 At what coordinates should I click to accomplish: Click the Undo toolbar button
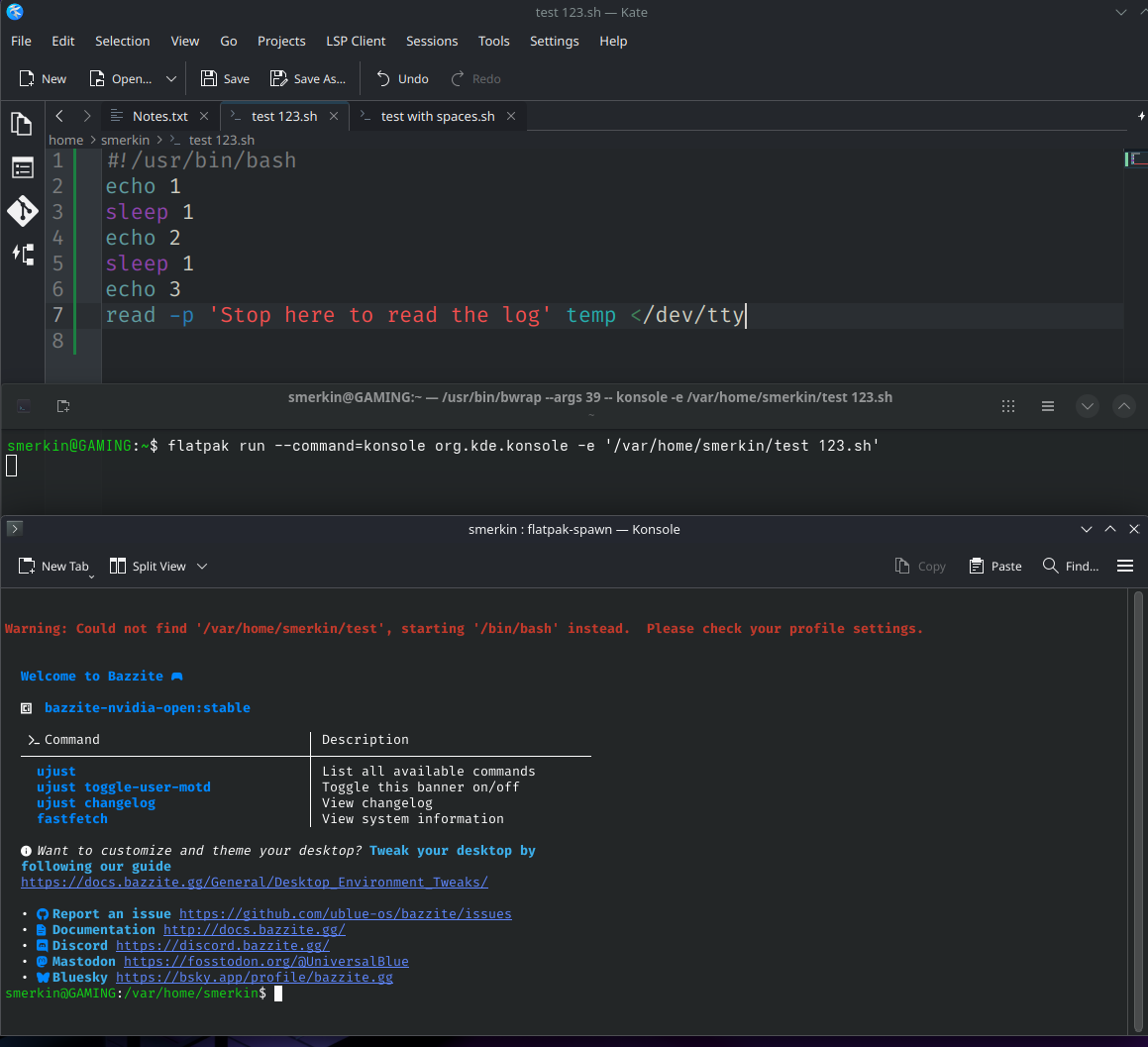tap(402, 79)
